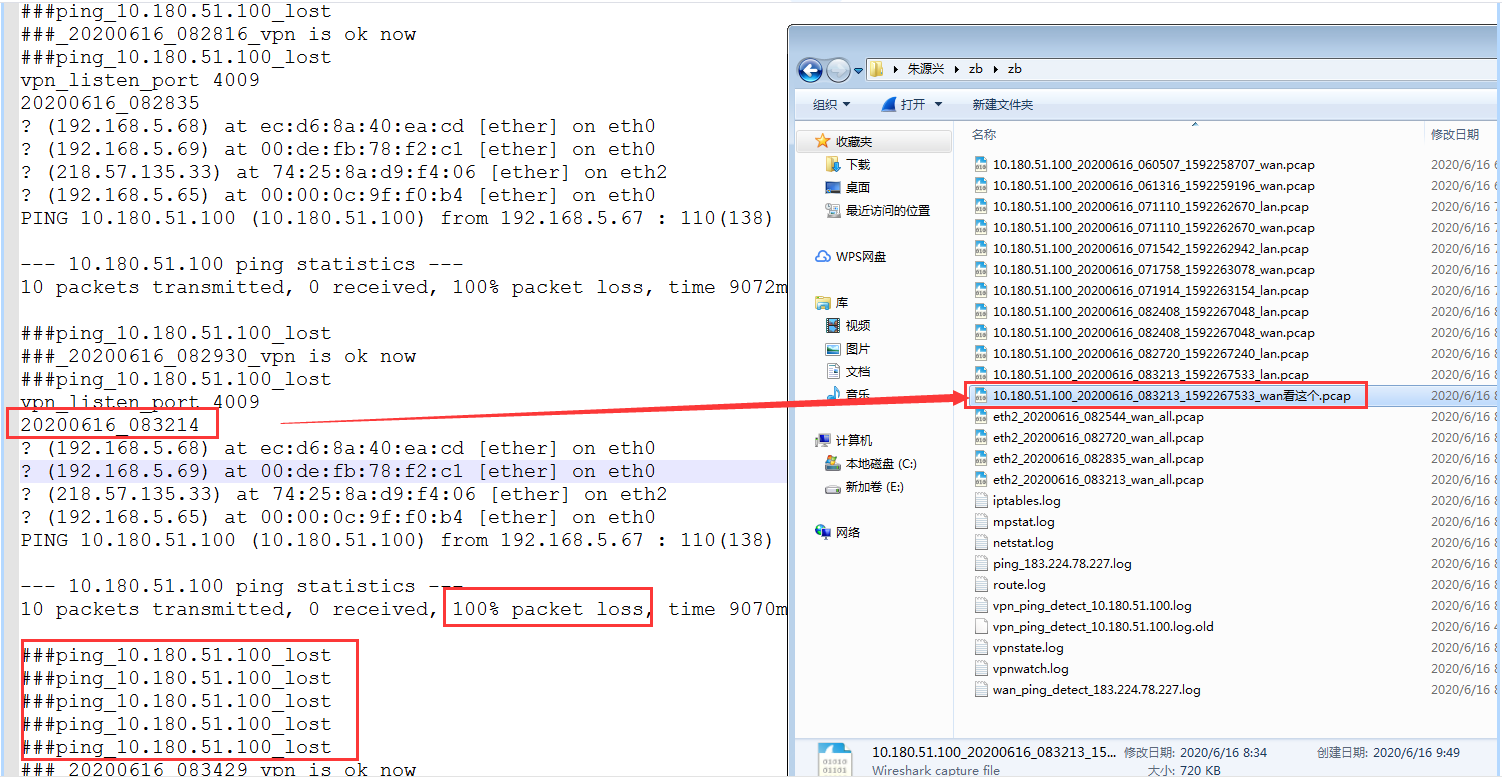Screen dimensions: 1502x783
Task: Open the 网络 network location
Action: [847, 532]
